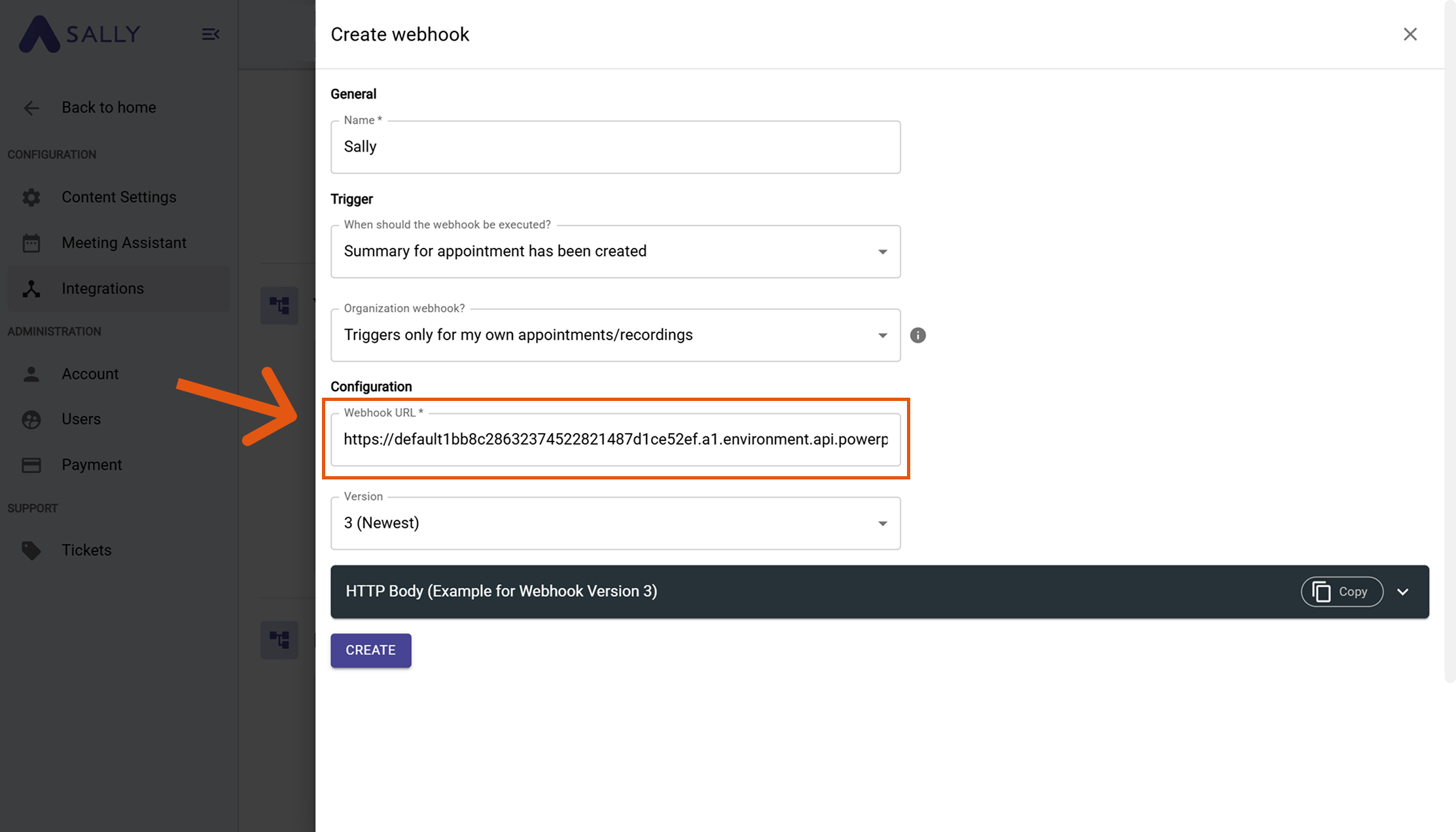Open Content Settings from the sidebar

[x=118, y=196]
